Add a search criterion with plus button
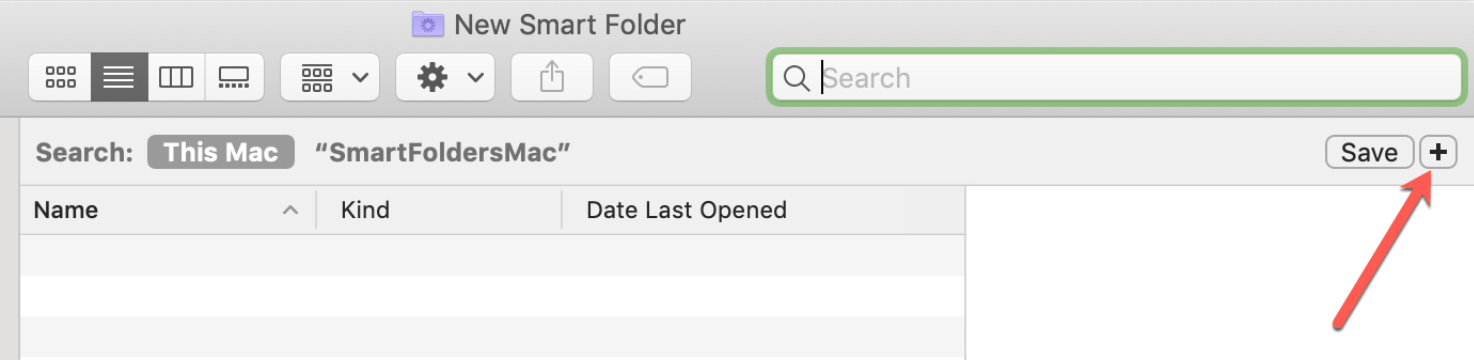Viewport: 1474px width, 360px height. click(x=1438, y=152)
